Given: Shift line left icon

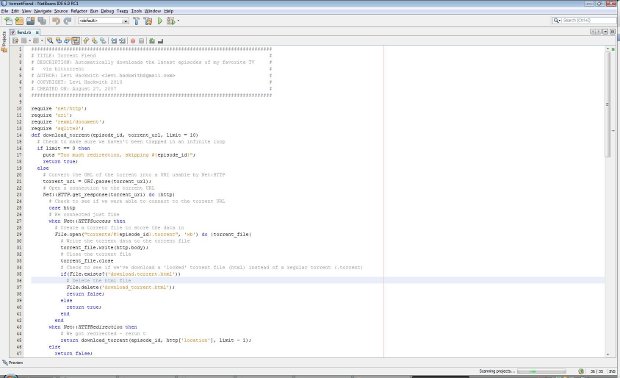Looking at the screenshot, I should click(x=114, y=41).
